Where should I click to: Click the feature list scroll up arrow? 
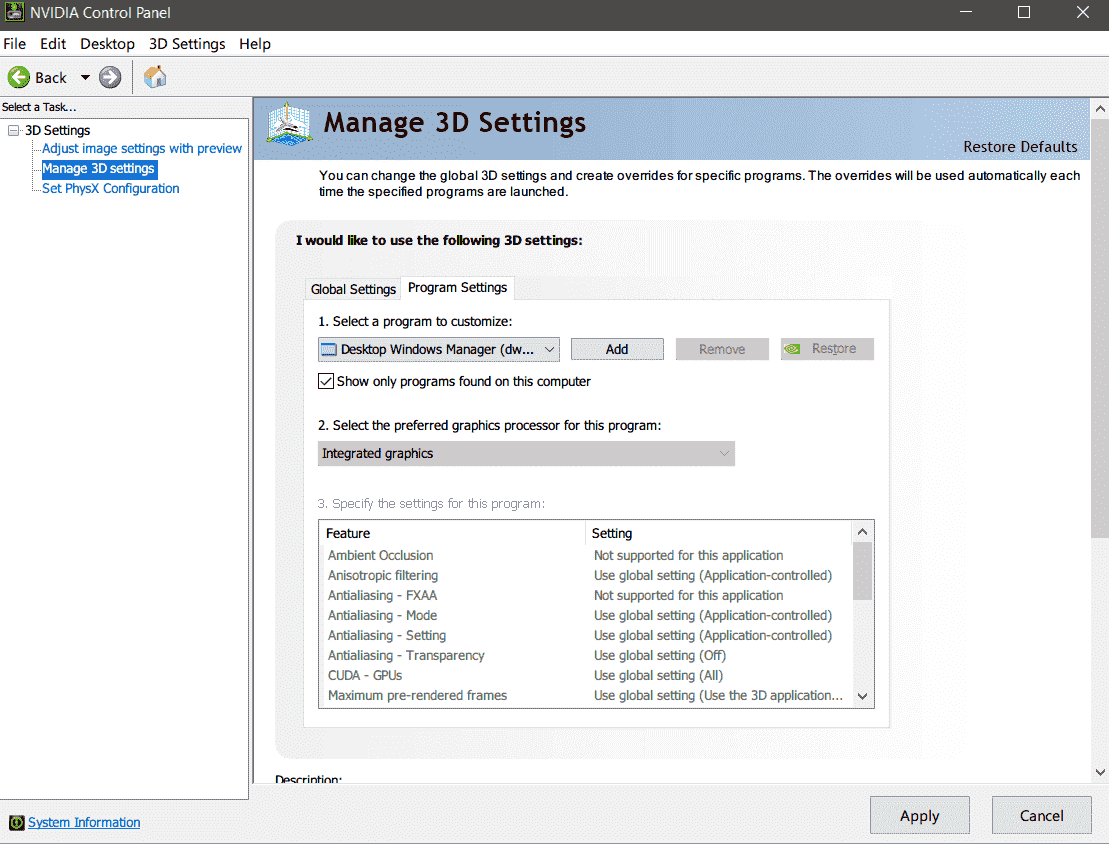click(862, 532)
